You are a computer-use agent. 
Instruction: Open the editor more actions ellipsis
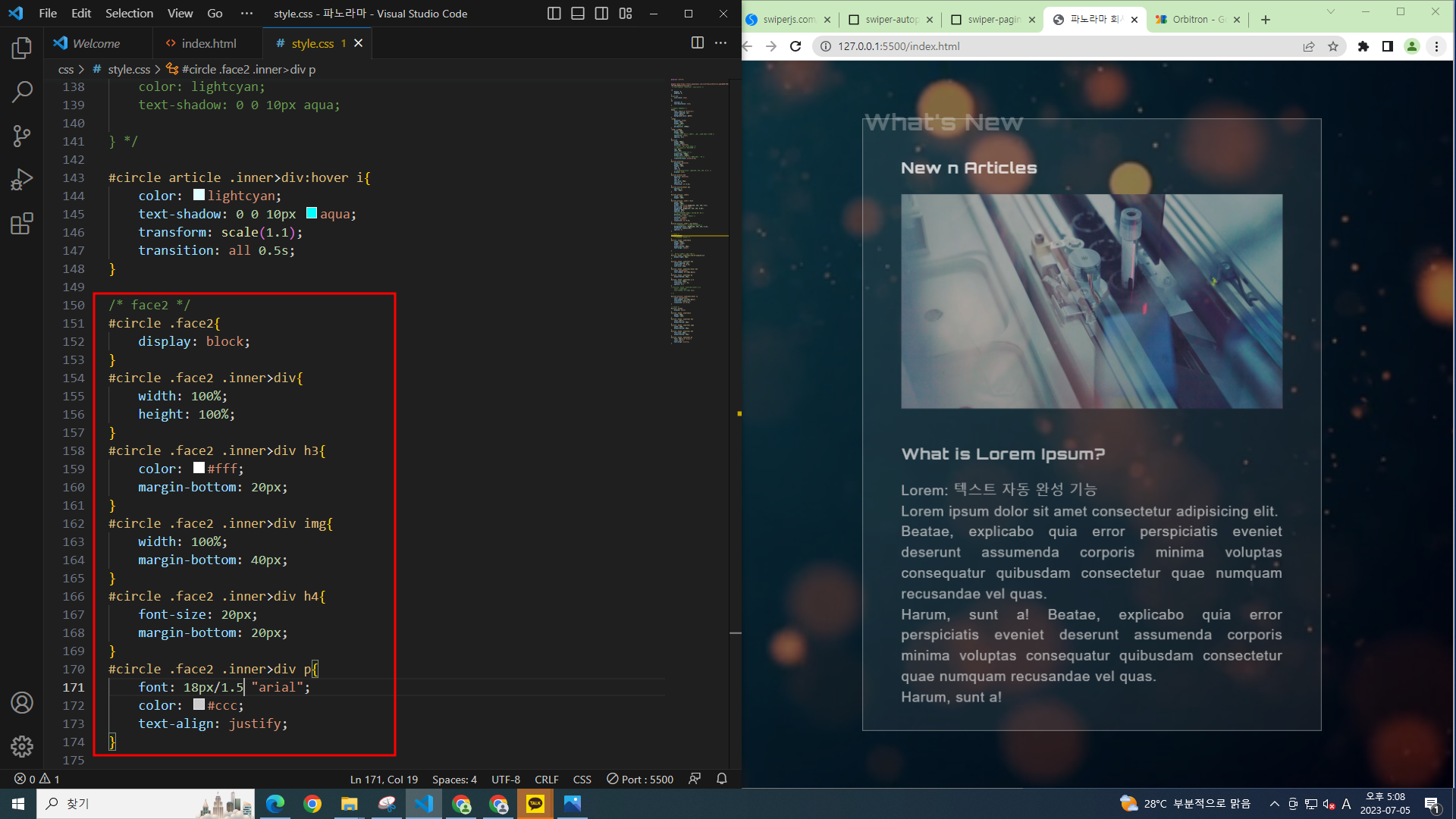[x=720, y=43]
